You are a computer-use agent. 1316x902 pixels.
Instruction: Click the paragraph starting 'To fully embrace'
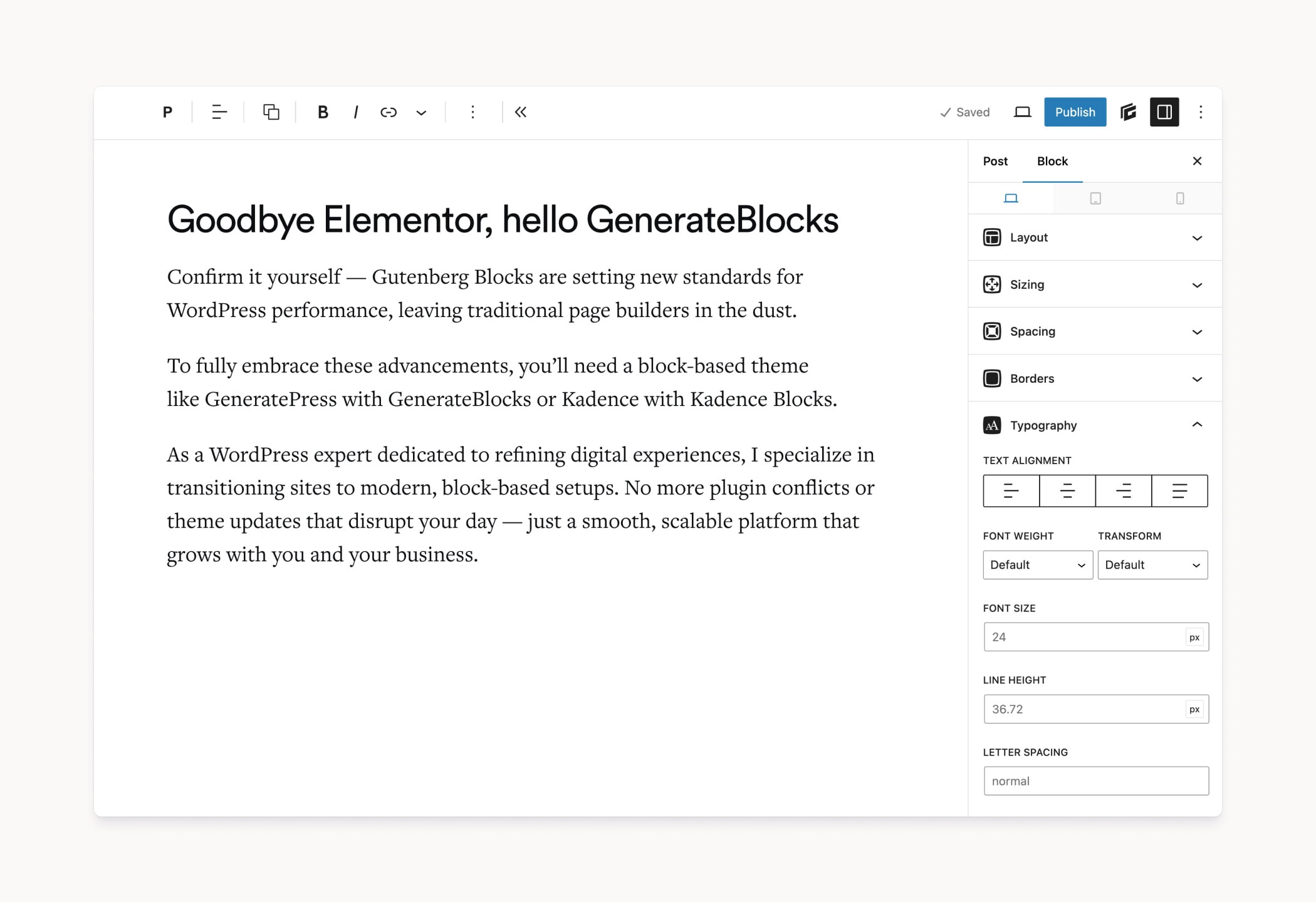point(502,382)
